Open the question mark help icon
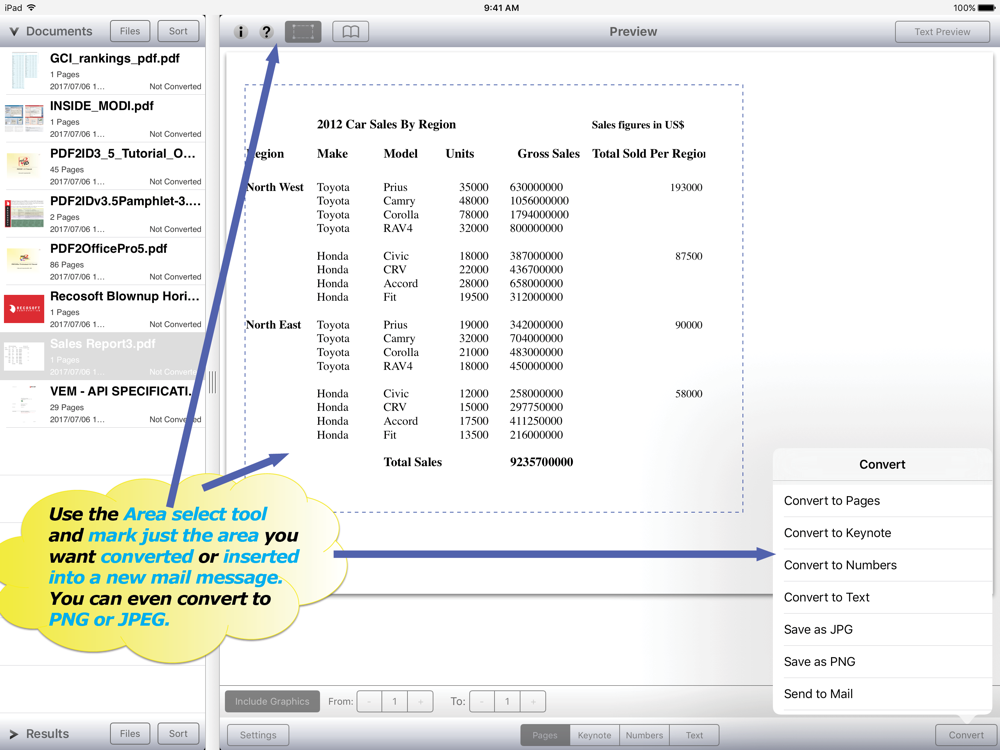Screen dimensions: 1000x750 (x=267, y=32)
